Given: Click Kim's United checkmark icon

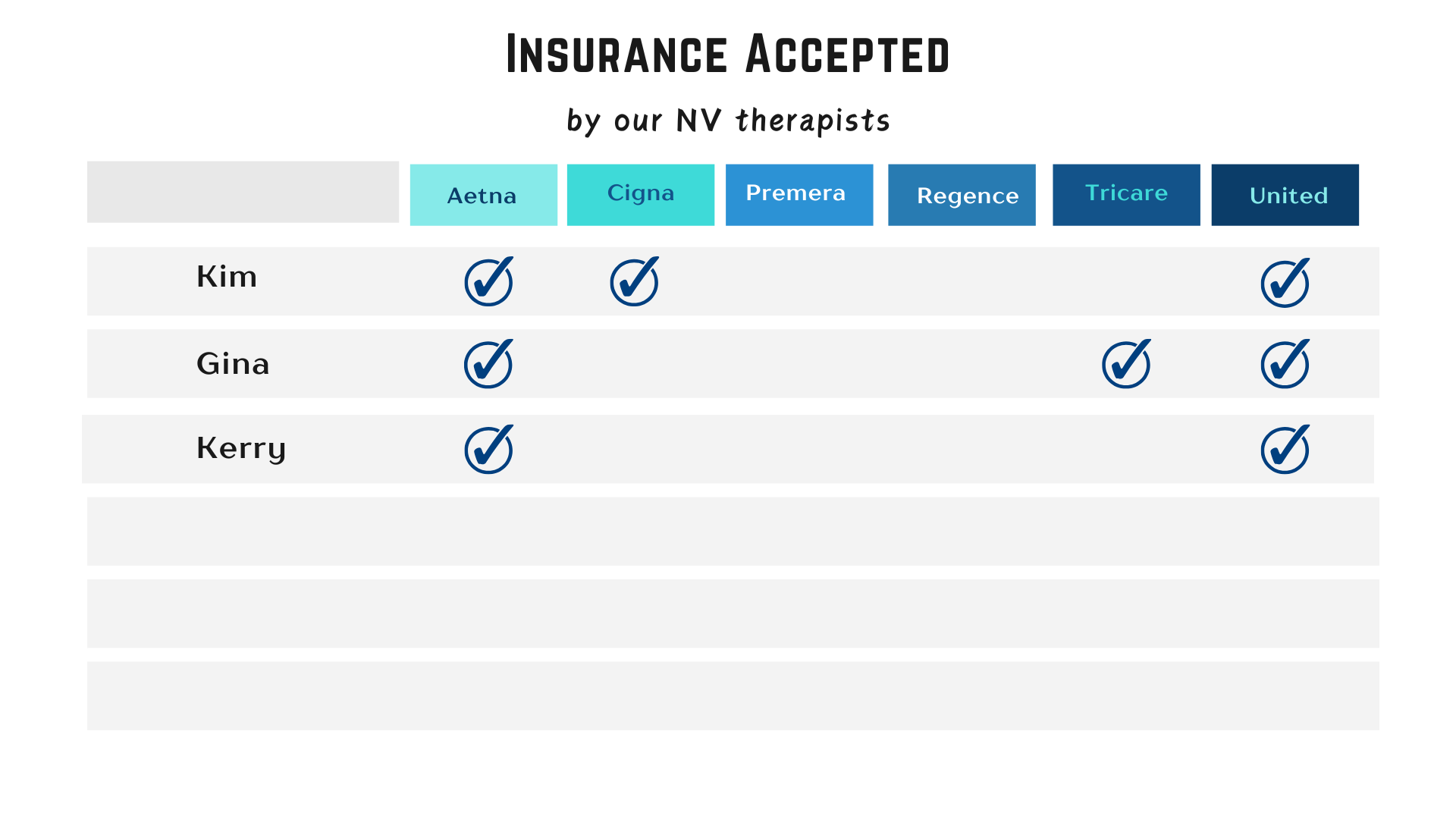Looking at the screenshot, I should click(x=1285, y=283).
